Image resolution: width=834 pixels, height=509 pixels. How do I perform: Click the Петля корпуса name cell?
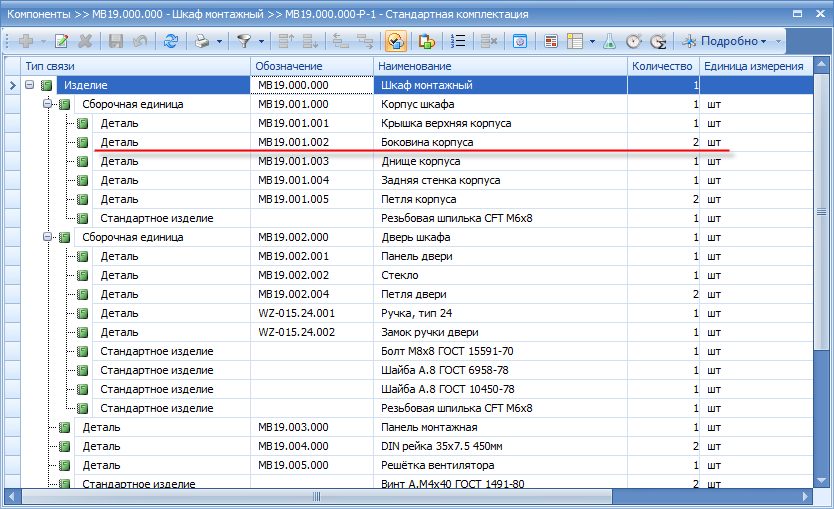coord(501,199)
